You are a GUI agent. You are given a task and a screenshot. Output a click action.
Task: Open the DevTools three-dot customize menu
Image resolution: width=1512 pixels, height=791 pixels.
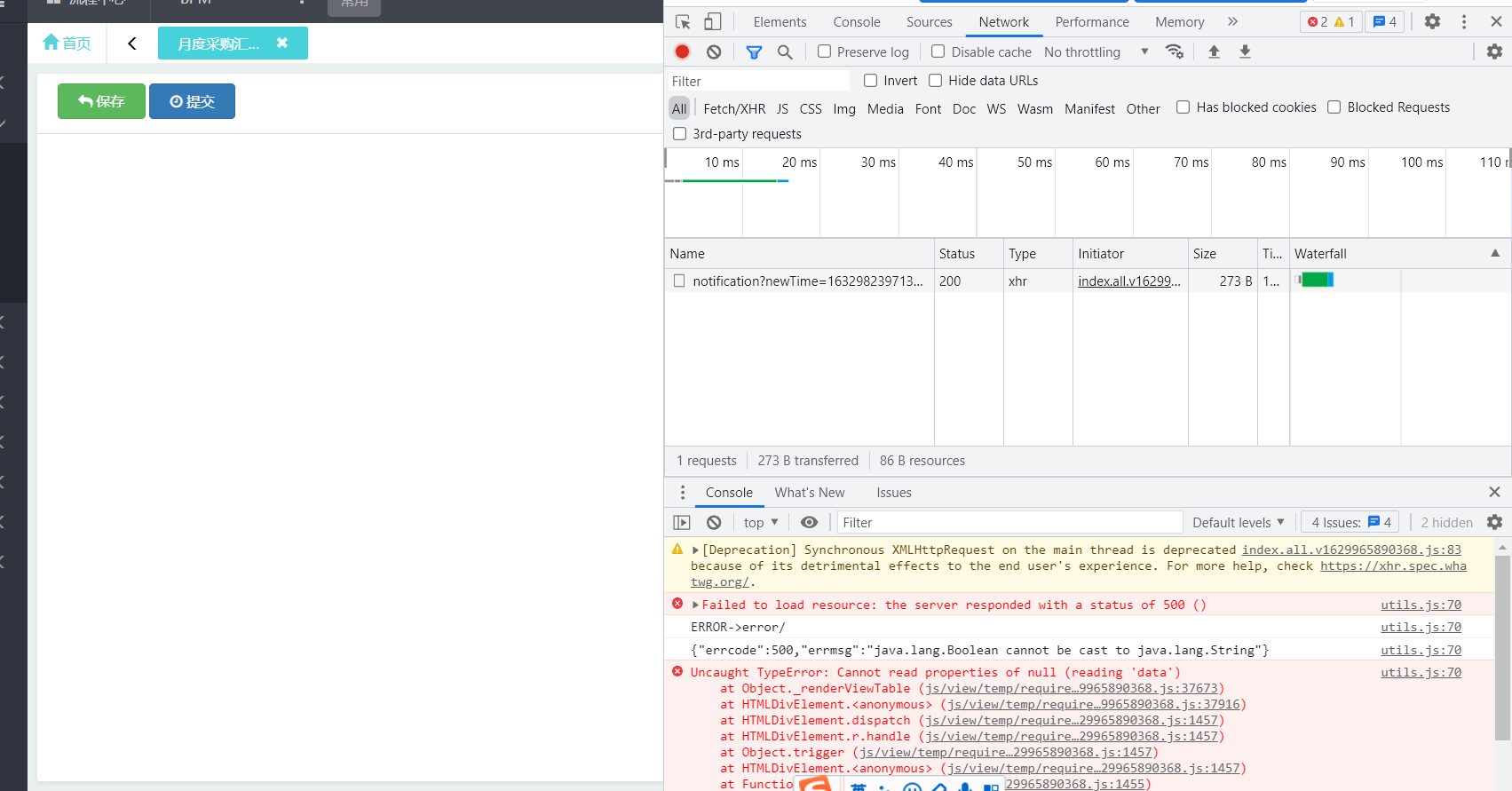(x=1464, y=21)
